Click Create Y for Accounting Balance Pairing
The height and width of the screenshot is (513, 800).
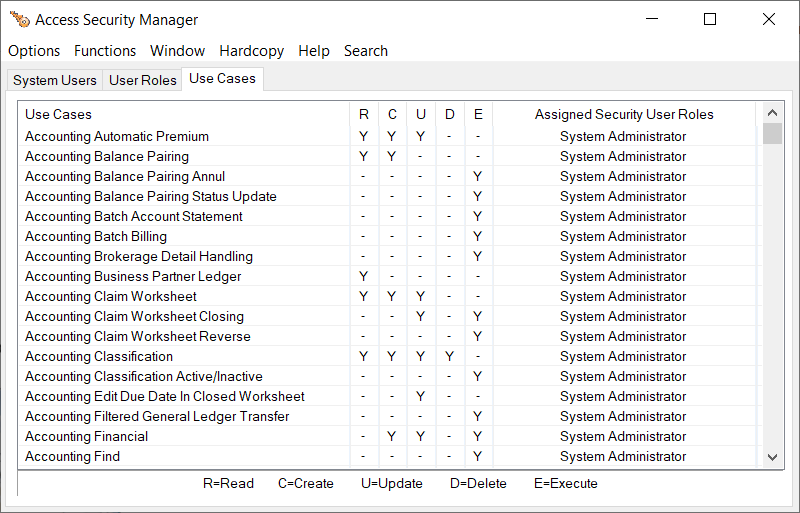pyautogui.click(x=391, y=156)
